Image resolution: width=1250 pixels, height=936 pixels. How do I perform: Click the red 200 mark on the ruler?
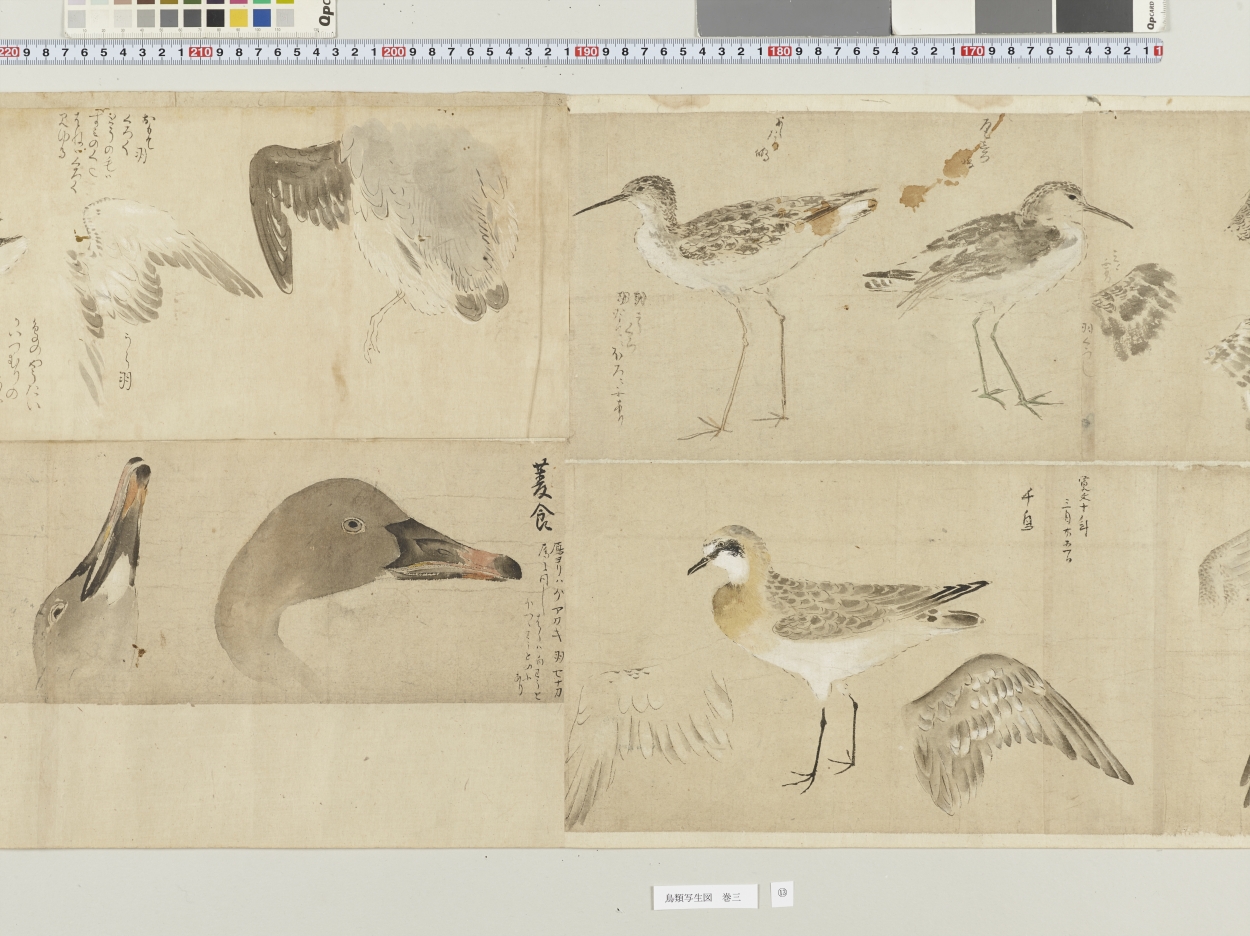pyautogui.click(x=394, y=52)
